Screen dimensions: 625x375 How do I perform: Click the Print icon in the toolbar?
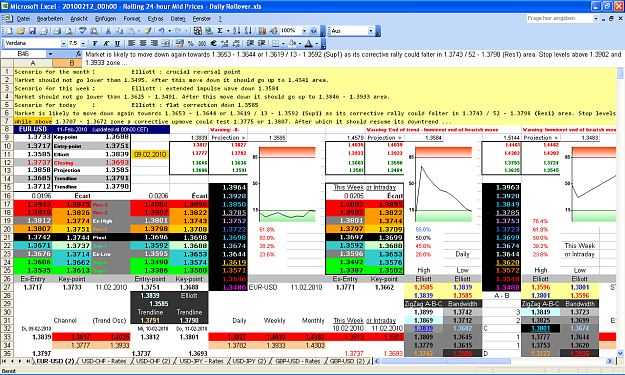click(x=57, y=31)
